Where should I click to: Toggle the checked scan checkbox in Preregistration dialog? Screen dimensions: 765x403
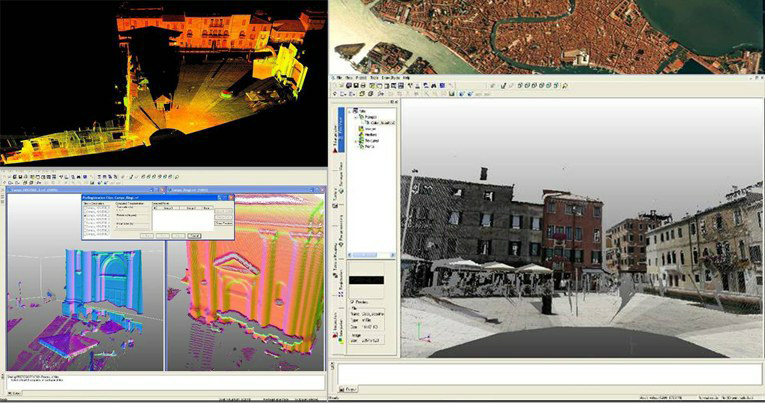click(x=85, y=215)
